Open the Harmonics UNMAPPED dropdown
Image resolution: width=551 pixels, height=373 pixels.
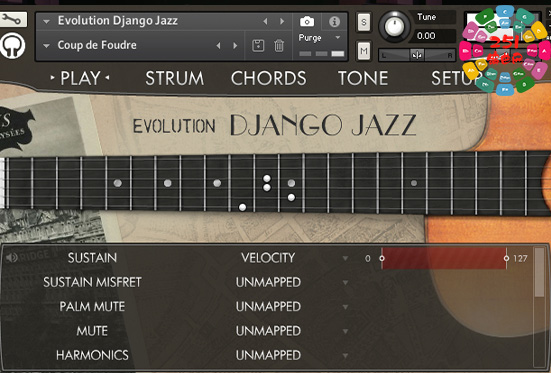coord(345,355)
